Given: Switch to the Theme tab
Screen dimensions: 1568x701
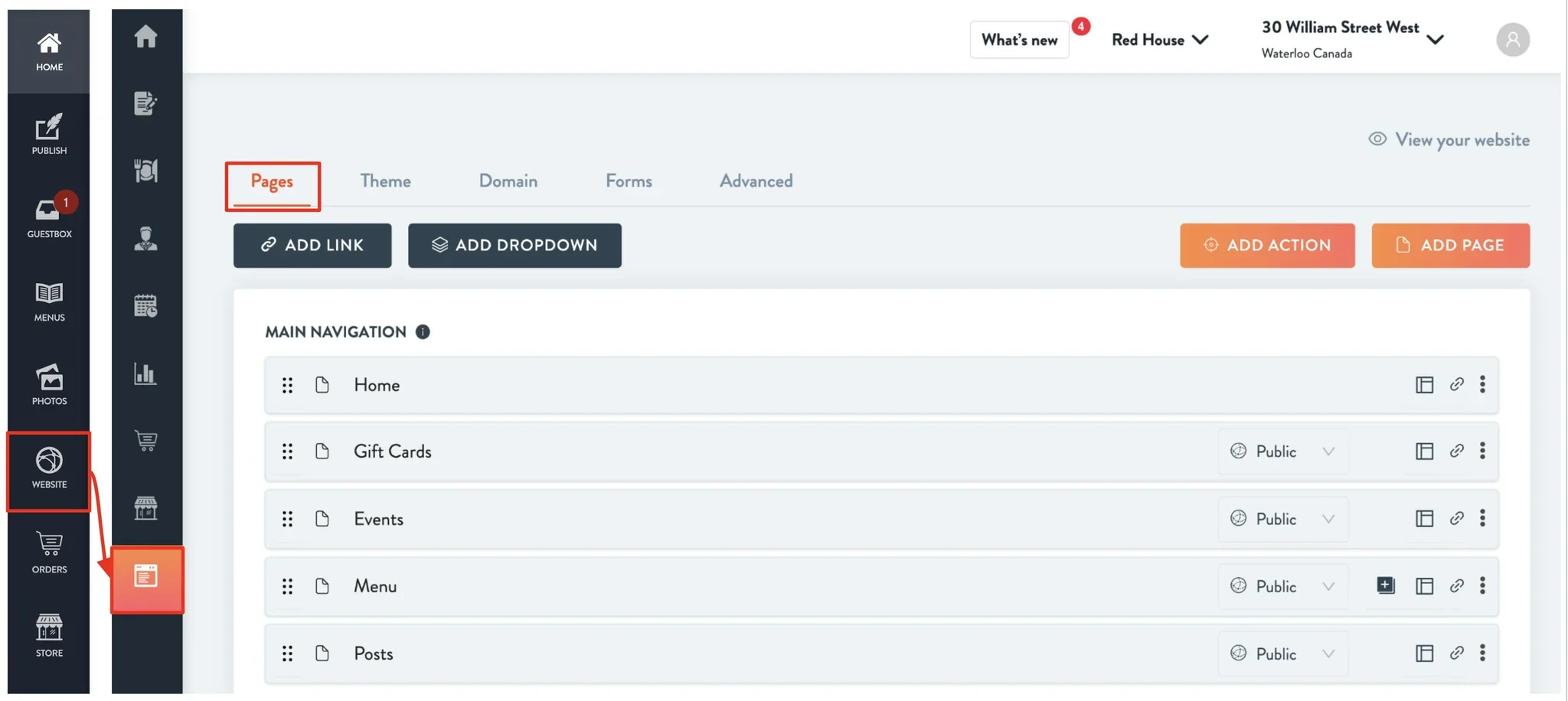Looking at the screenshot, I should [x=385, y=181].
